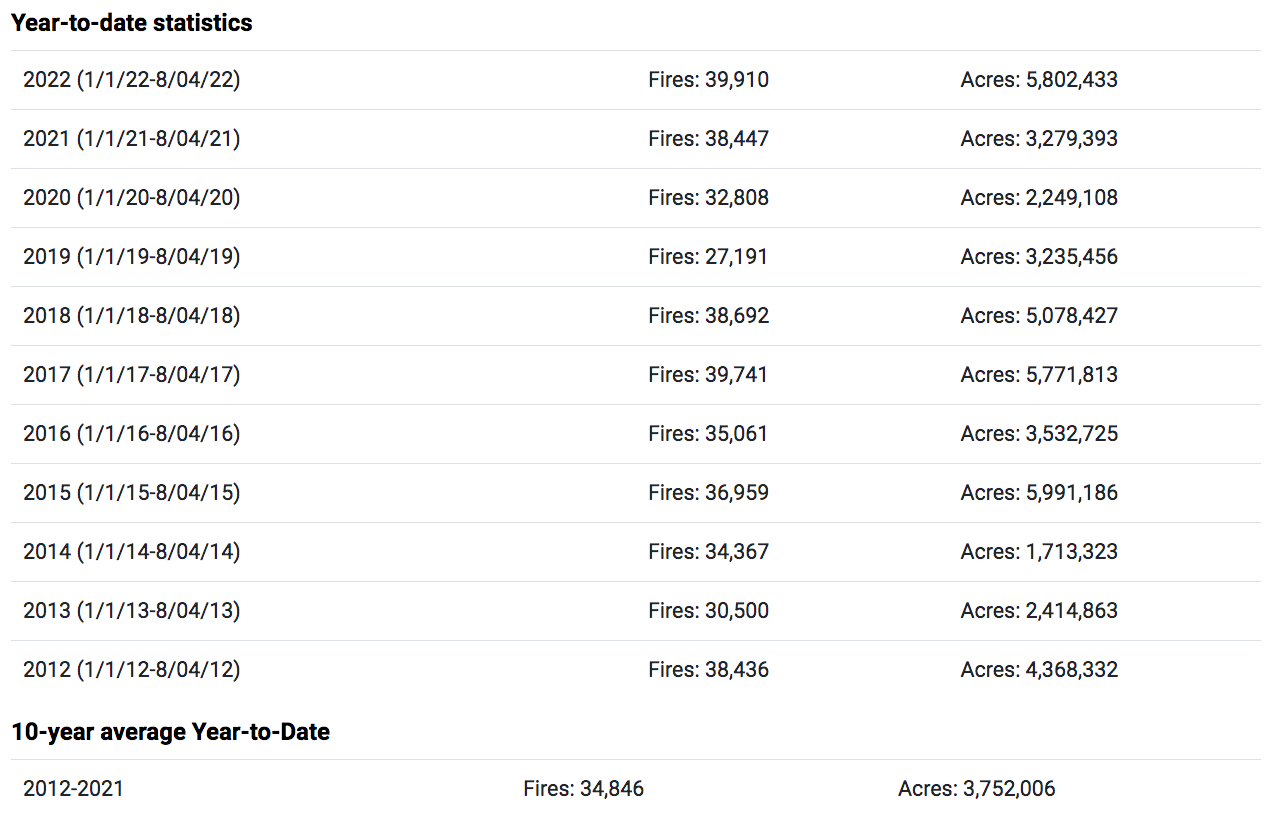Click 'Acres: 3,532,725' value
1274x822 pixels.
pos(1039,434)
